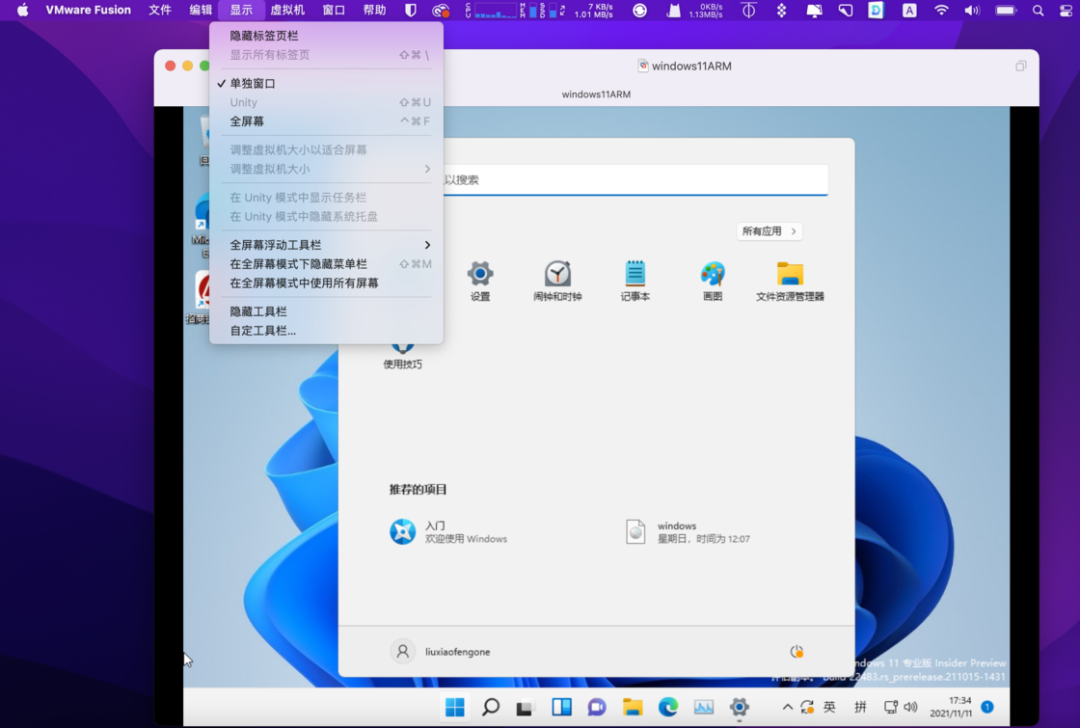Open the 设置 app in Start menu
The height and width of the screenshot is (728, 1080).
tap(480, 281)
